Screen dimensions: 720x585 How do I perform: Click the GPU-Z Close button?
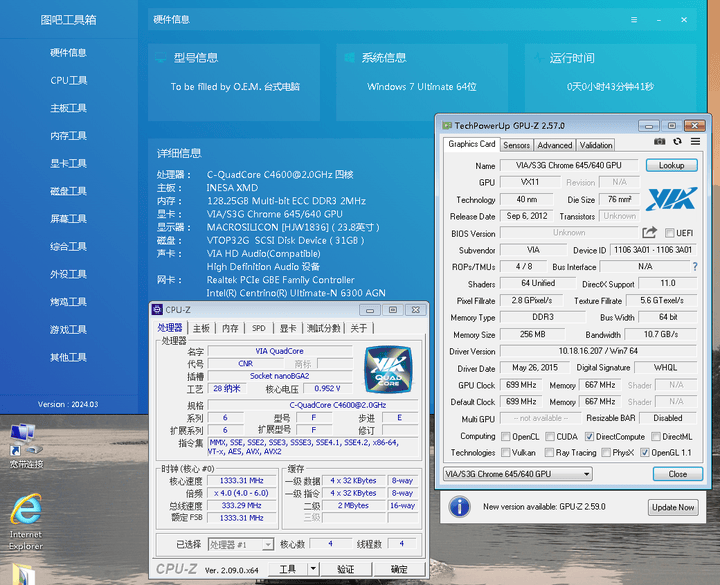pyautogui.click(x=677, y=474)
